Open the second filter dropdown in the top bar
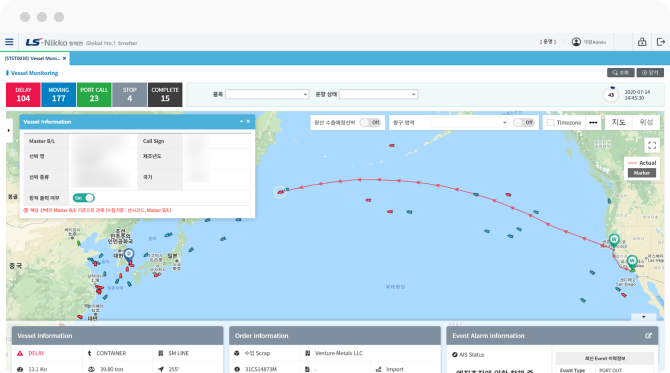Screen dimensions: 670x373 (379, 94)
